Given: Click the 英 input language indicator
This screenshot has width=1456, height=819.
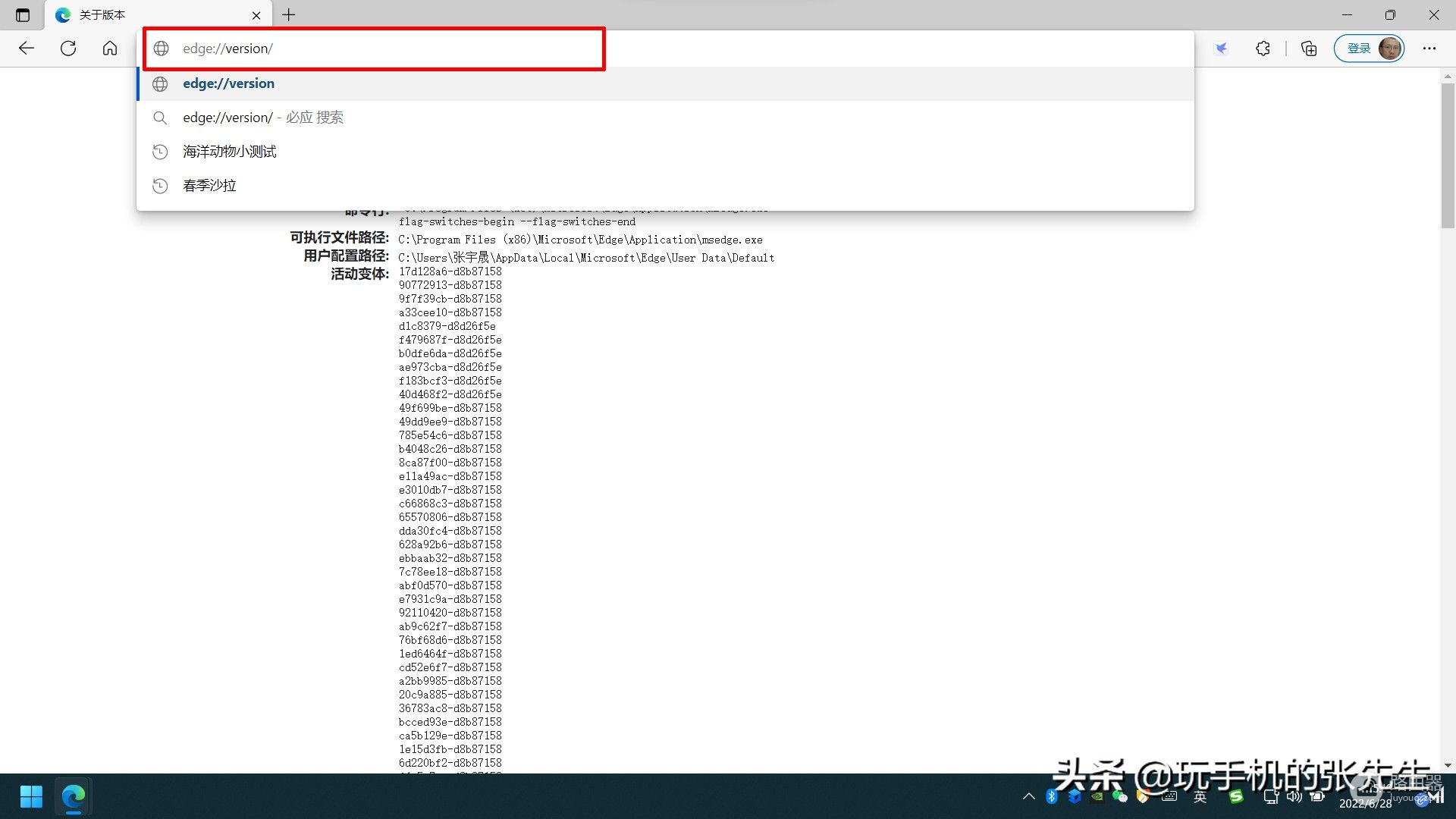Looking at the screenshot, I should (1200, 796).
